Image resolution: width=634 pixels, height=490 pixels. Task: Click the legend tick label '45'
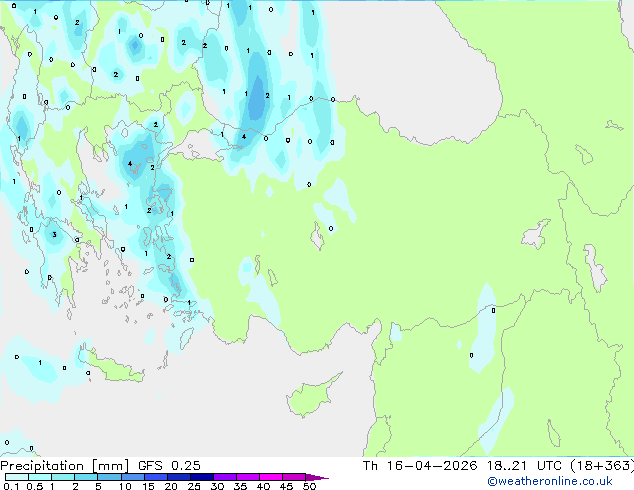286,486
